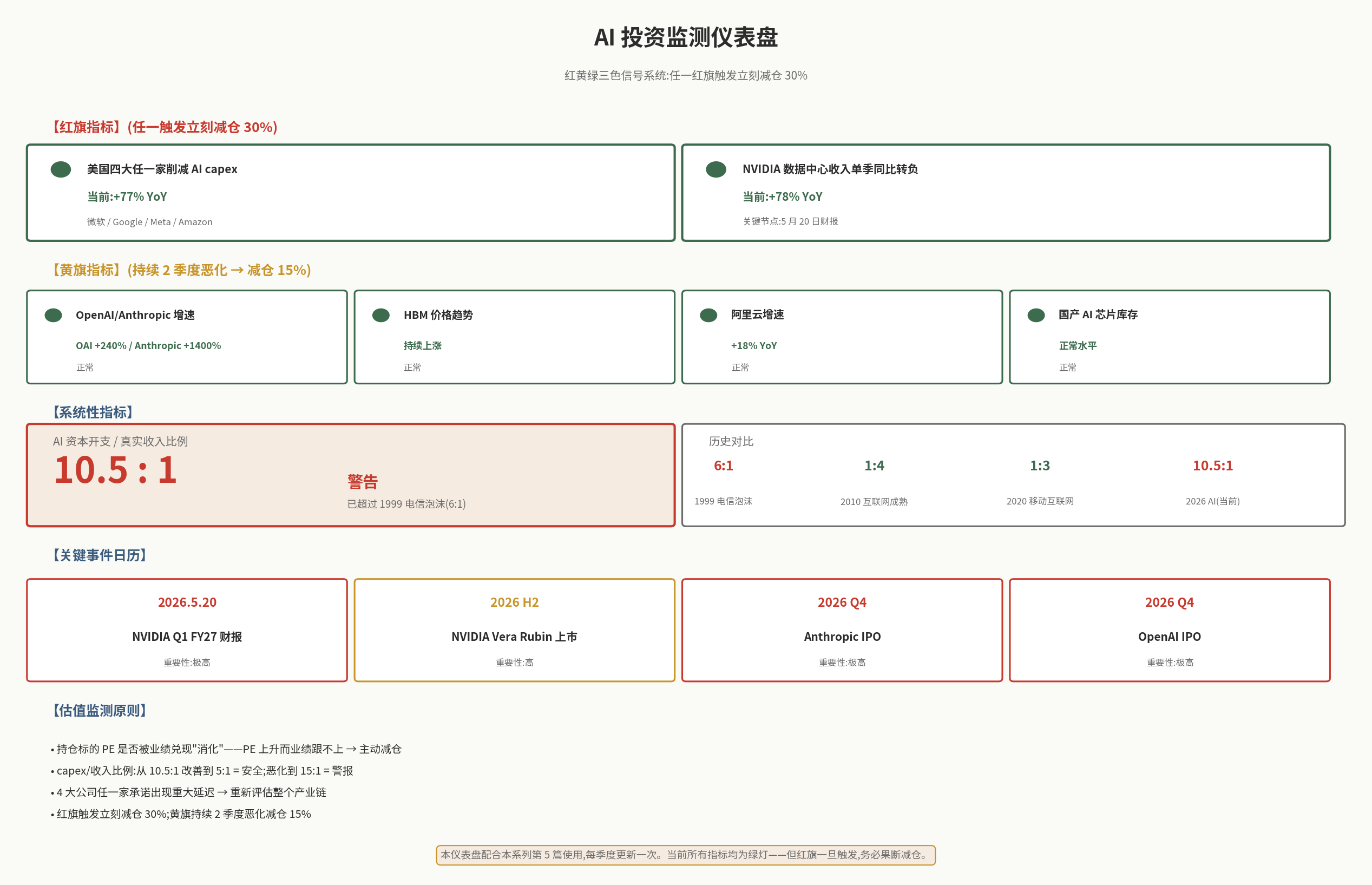The width and height of the screenshot is (1372, 885).
Task: Click the 当前:+77% YoY value
Action: [127, 196]
